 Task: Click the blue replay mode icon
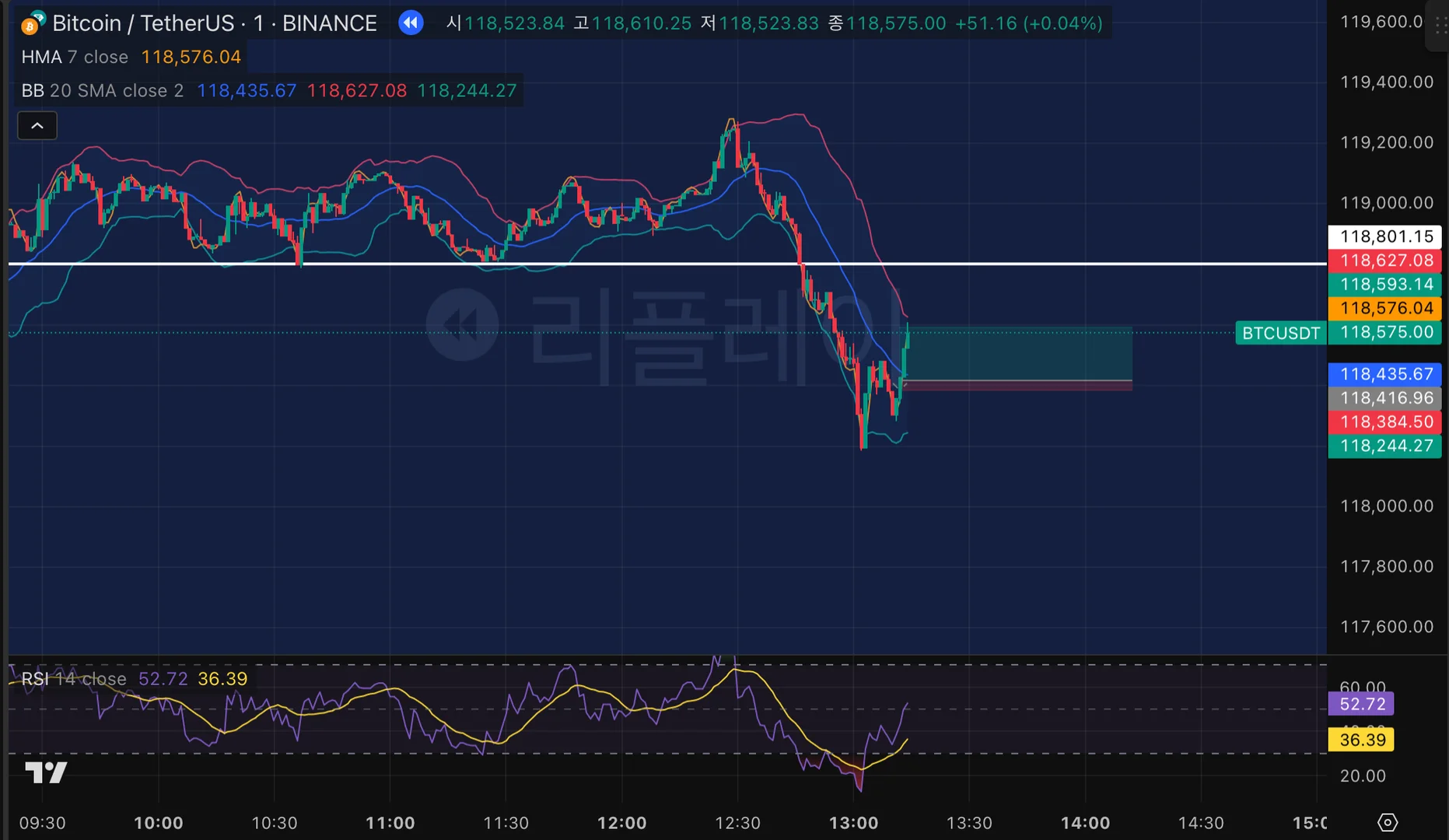[411, 23]
